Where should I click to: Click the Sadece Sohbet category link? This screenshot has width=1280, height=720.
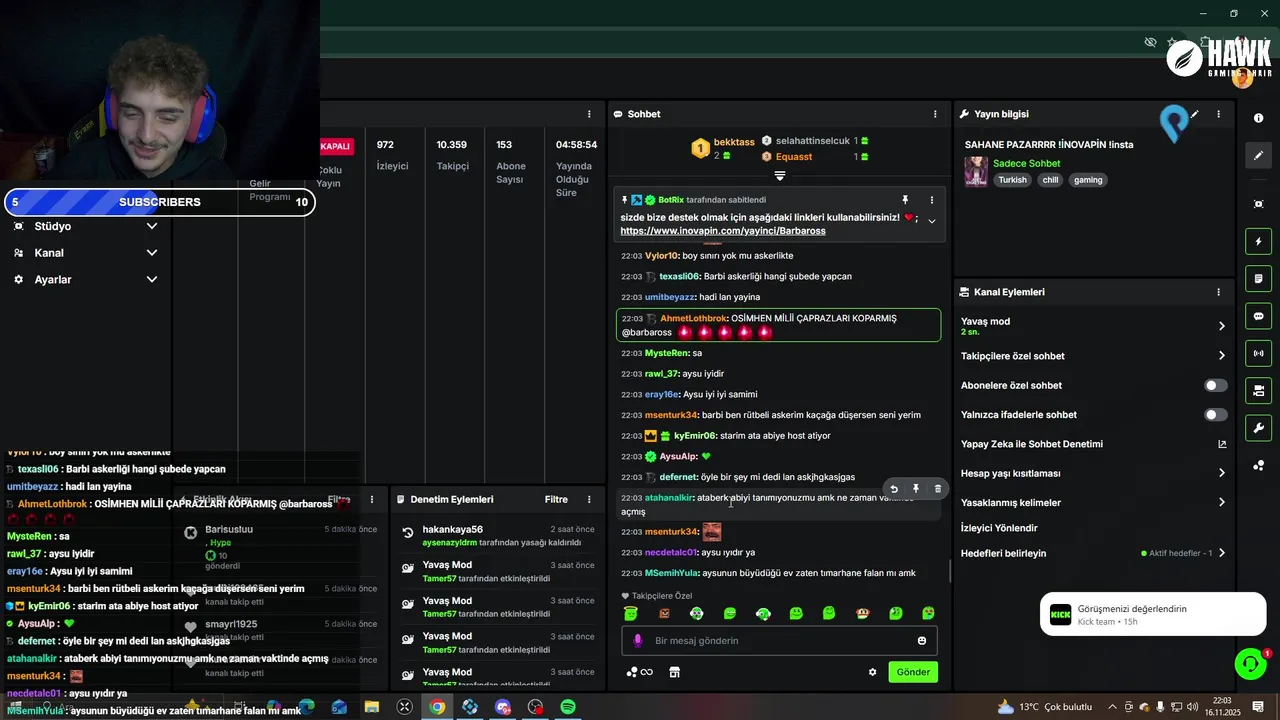1027,163
